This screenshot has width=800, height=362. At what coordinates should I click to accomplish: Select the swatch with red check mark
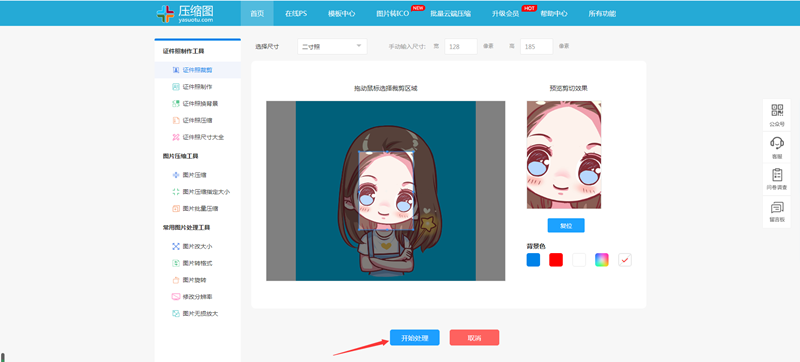click(625, 260)
